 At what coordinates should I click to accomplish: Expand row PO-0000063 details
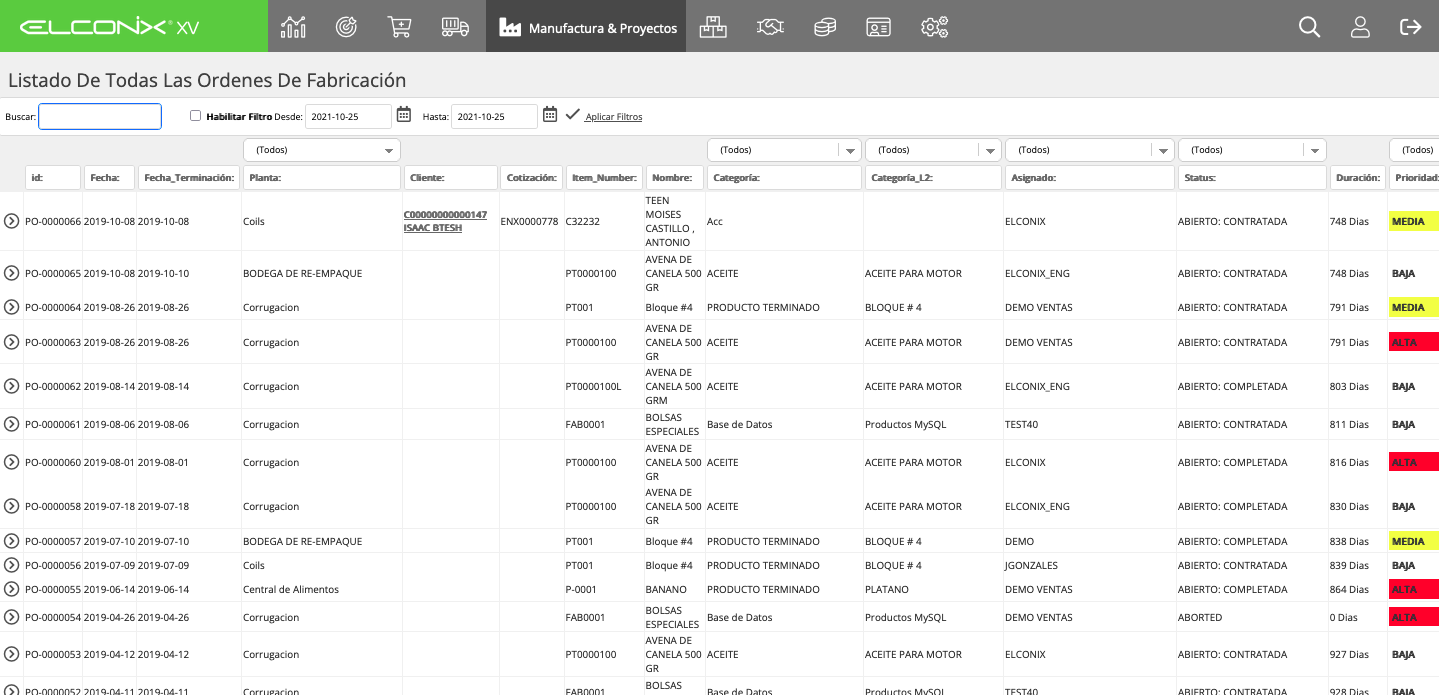coord(12,342)
